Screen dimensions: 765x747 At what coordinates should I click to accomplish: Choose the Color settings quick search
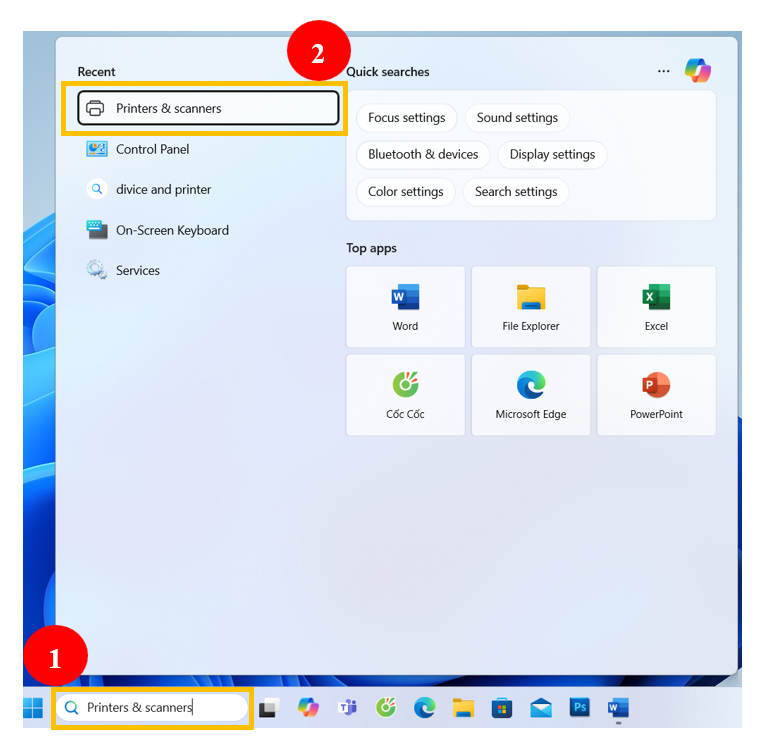(x=406, y=191)
